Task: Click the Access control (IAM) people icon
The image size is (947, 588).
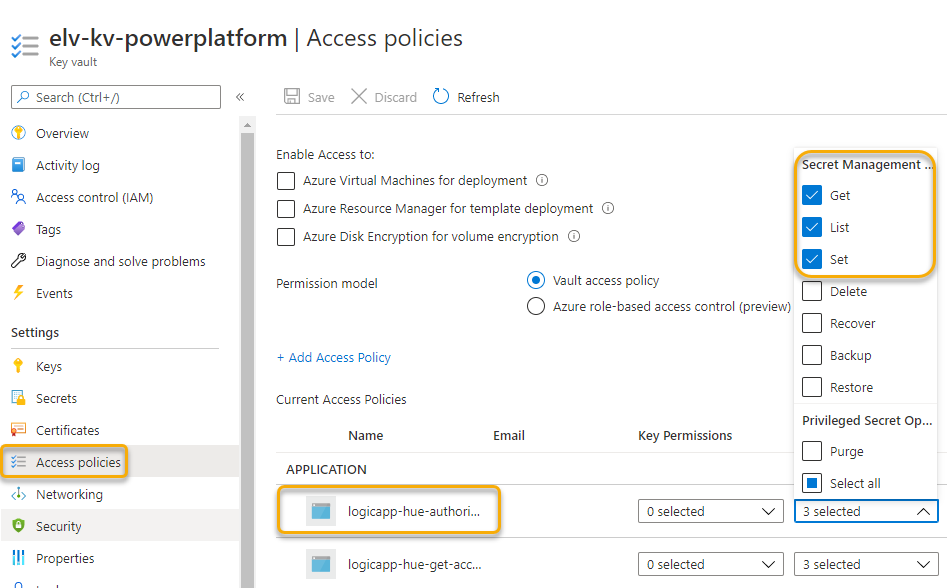Action: 19,197
